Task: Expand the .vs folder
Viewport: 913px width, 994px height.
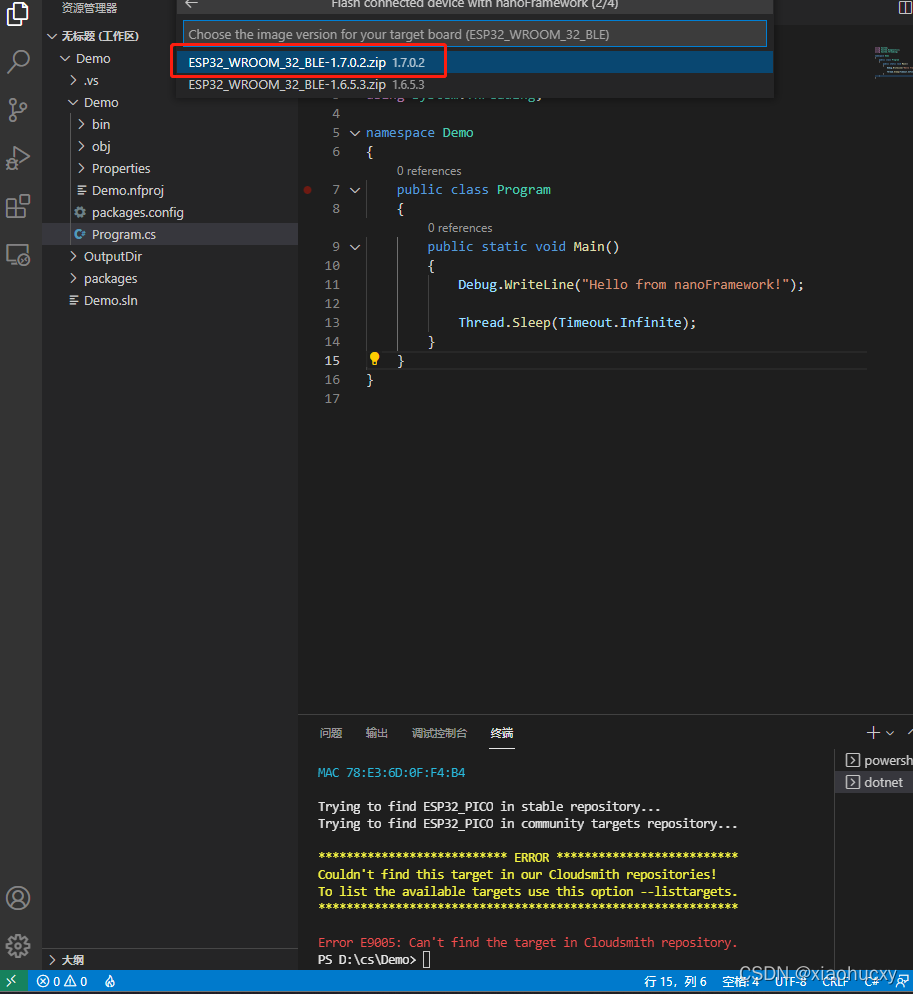Action: 74,81
